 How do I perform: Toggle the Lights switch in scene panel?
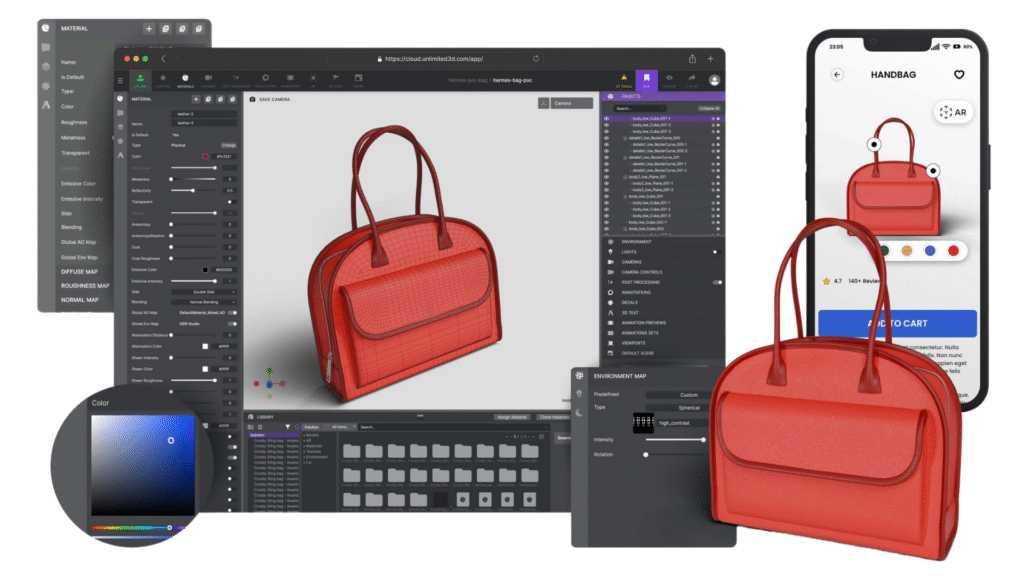point(715,252)
